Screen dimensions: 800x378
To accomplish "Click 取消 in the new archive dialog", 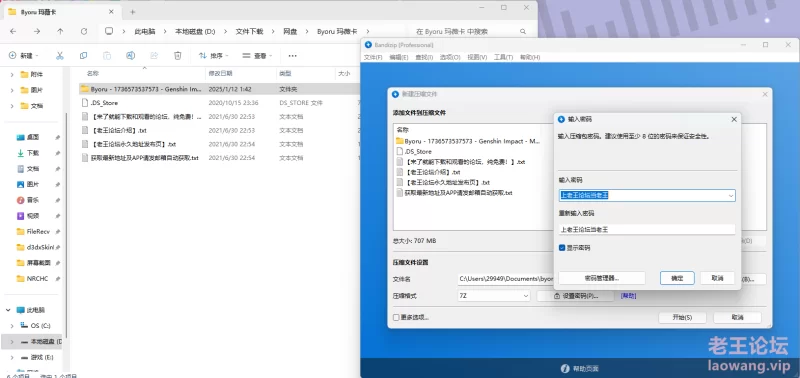I will 737,317.
